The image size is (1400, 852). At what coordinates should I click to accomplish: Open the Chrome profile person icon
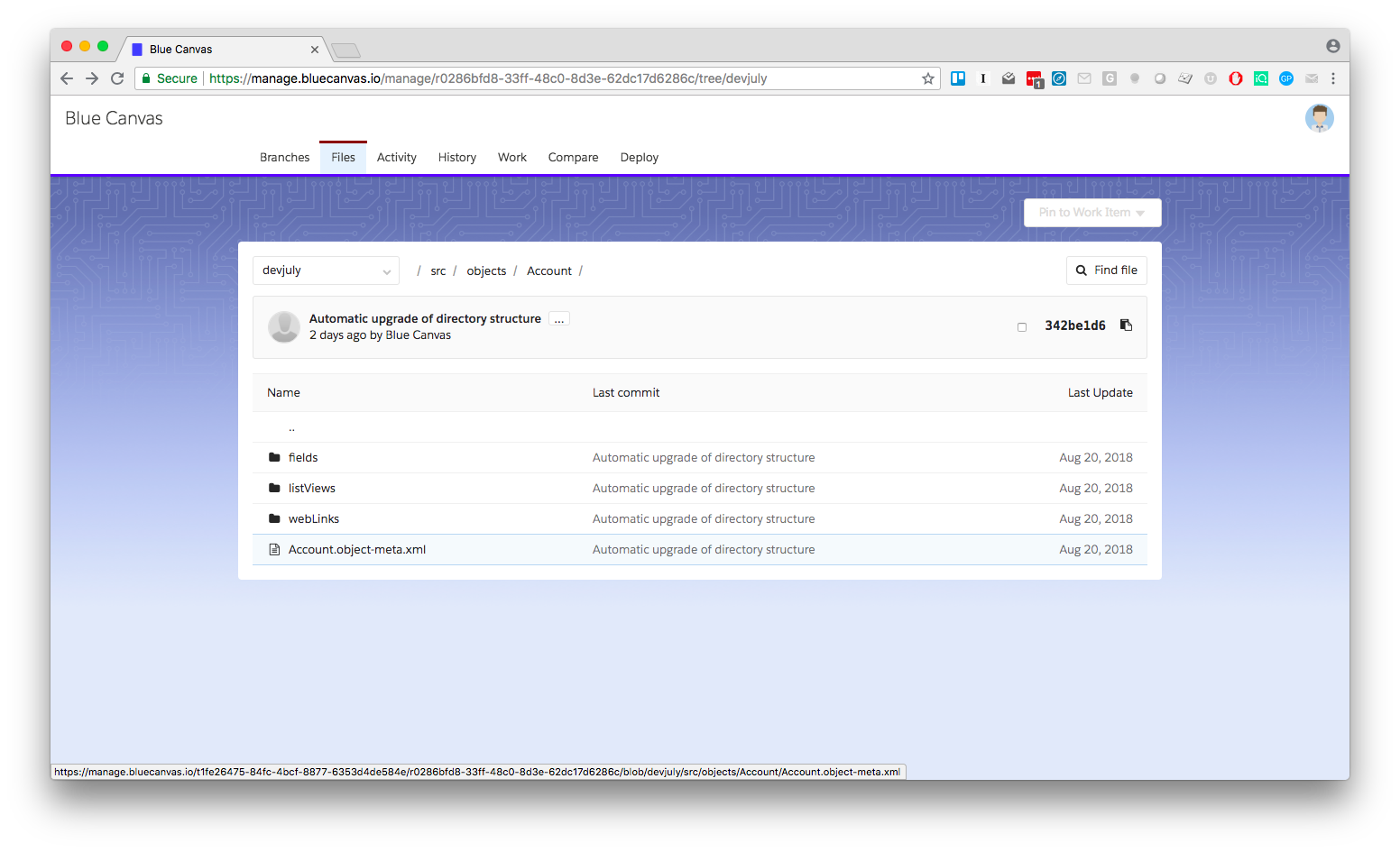click(1333, 46)
